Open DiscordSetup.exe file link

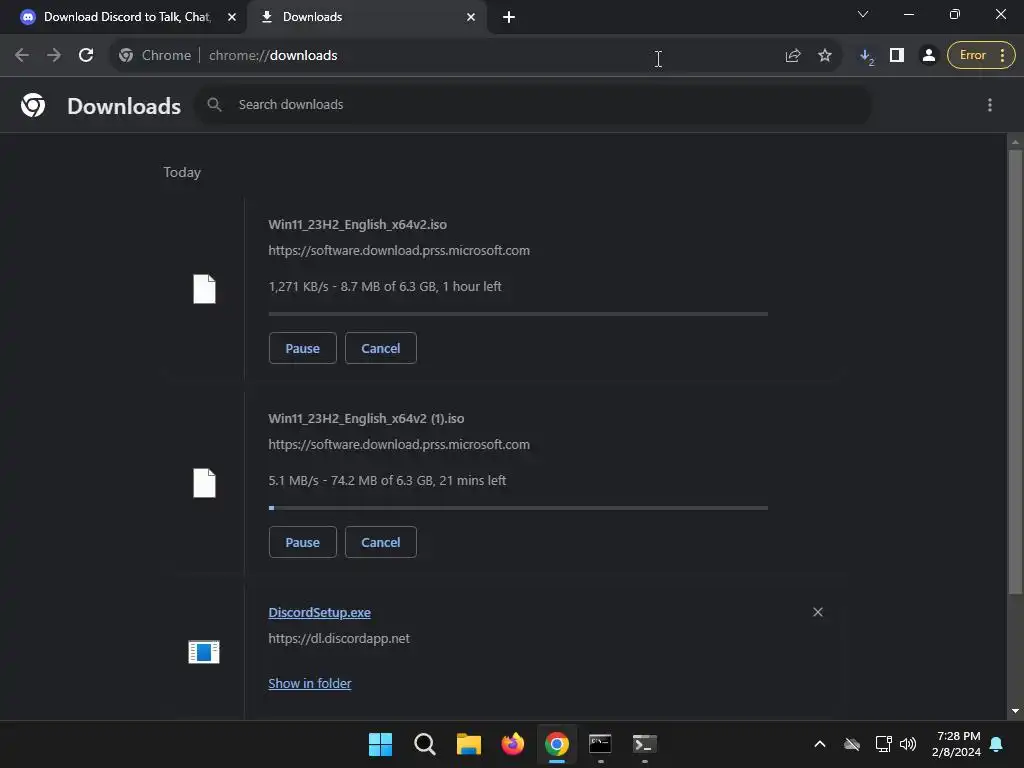click(319, 613)
